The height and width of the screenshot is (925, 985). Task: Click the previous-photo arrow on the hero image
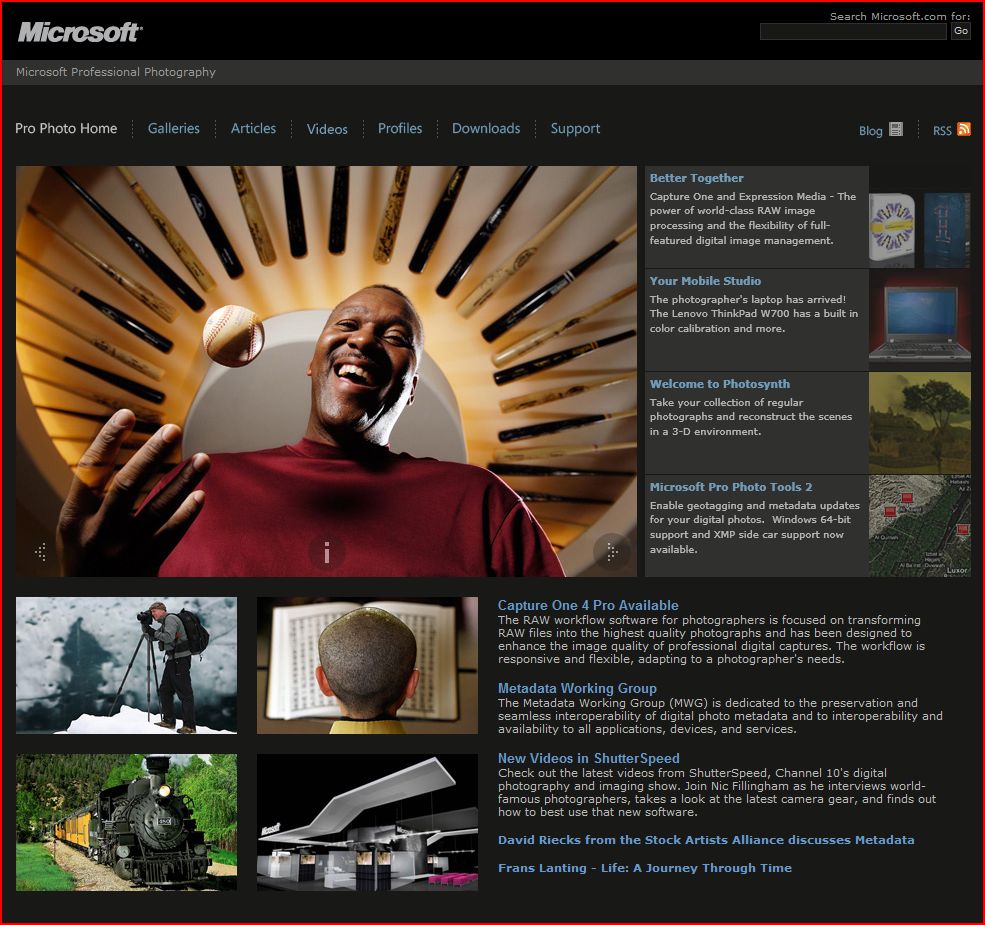click(x=41, y=552)
